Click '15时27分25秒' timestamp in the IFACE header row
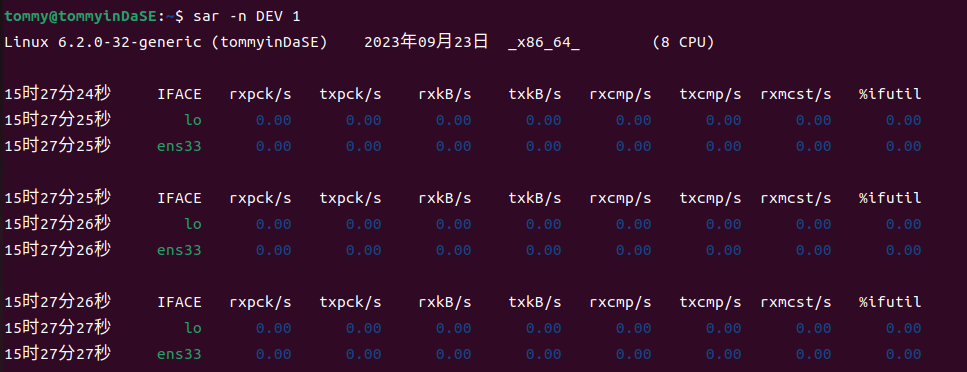Image resolution: width=967 pixels, height=372 pixels. click(x=57, y=197)
